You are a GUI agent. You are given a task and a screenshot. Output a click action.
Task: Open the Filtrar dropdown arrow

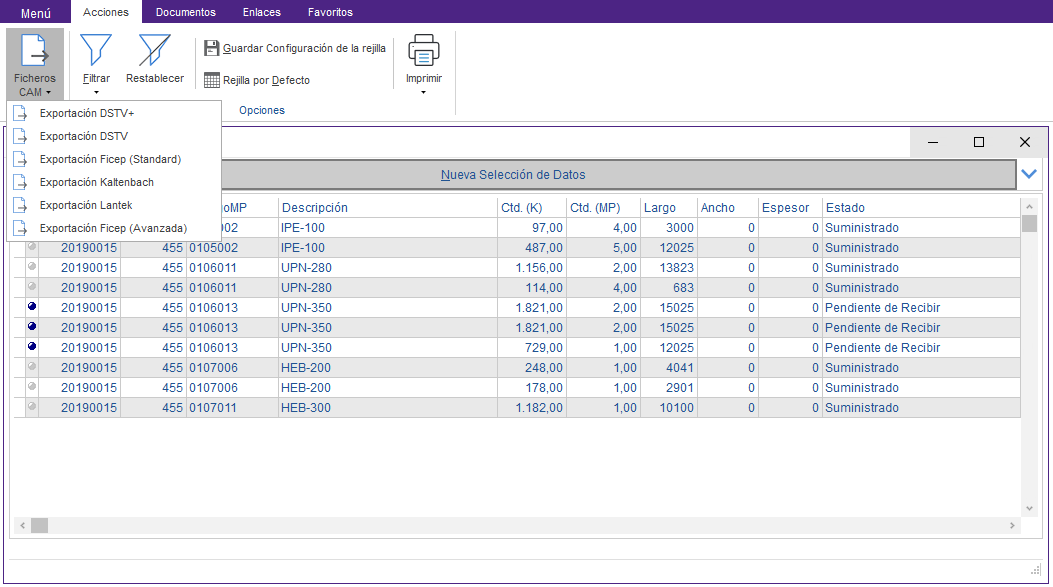pos(96,93)
